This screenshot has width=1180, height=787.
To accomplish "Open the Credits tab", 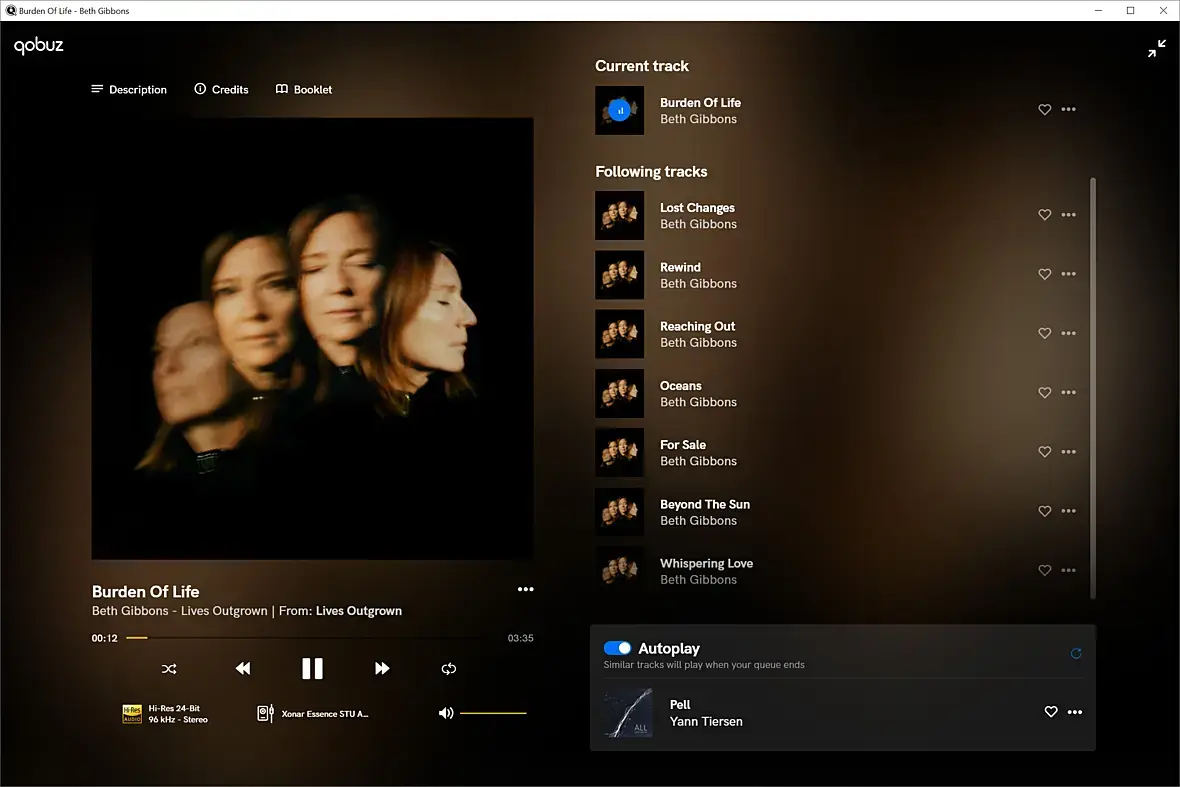I will point(221,90).
